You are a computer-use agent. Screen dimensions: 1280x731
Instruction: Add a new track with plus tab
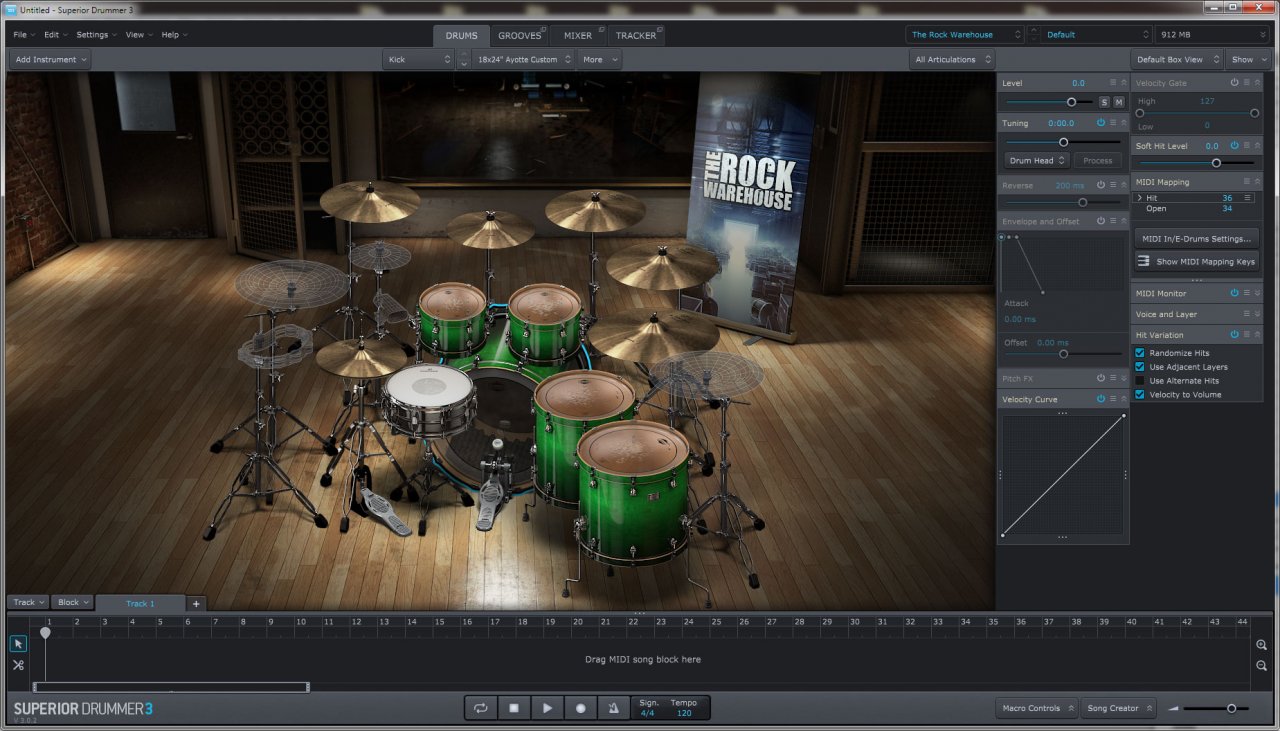196,603
